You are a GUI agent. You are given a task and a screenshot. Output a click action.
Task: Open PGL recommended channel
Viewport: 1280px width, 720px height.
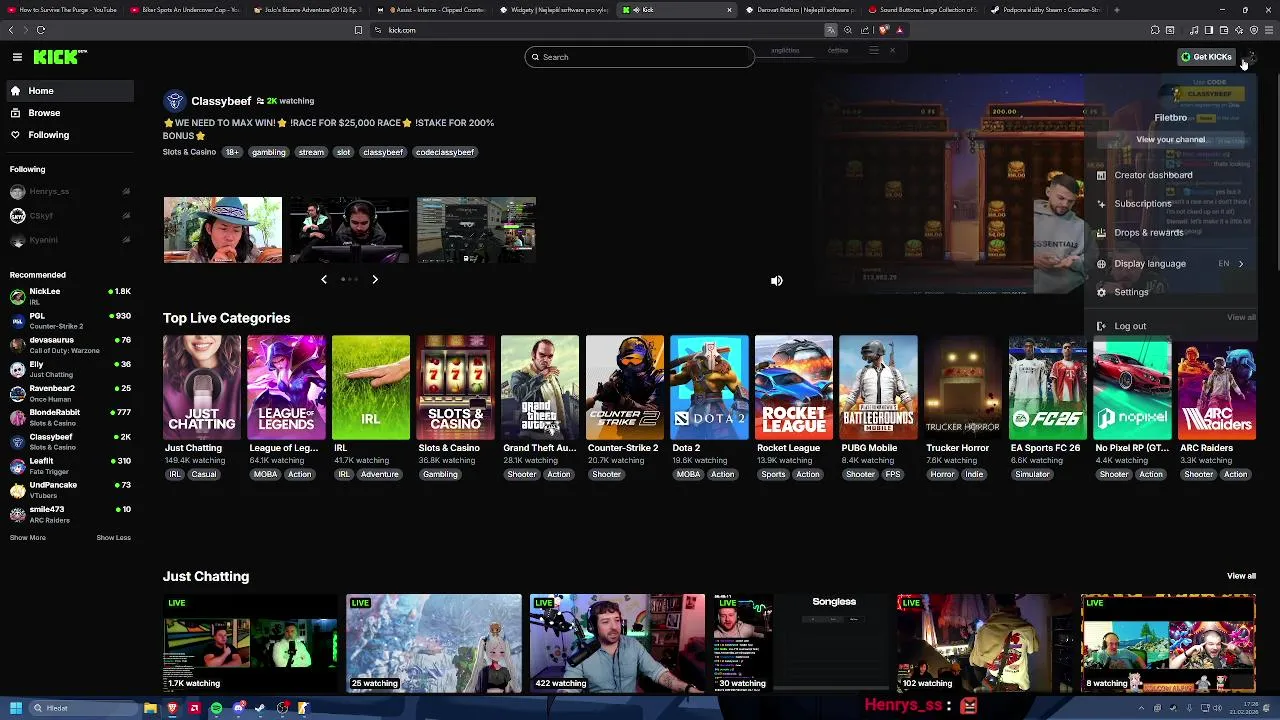pyautogui.click(x=70, y=320)
